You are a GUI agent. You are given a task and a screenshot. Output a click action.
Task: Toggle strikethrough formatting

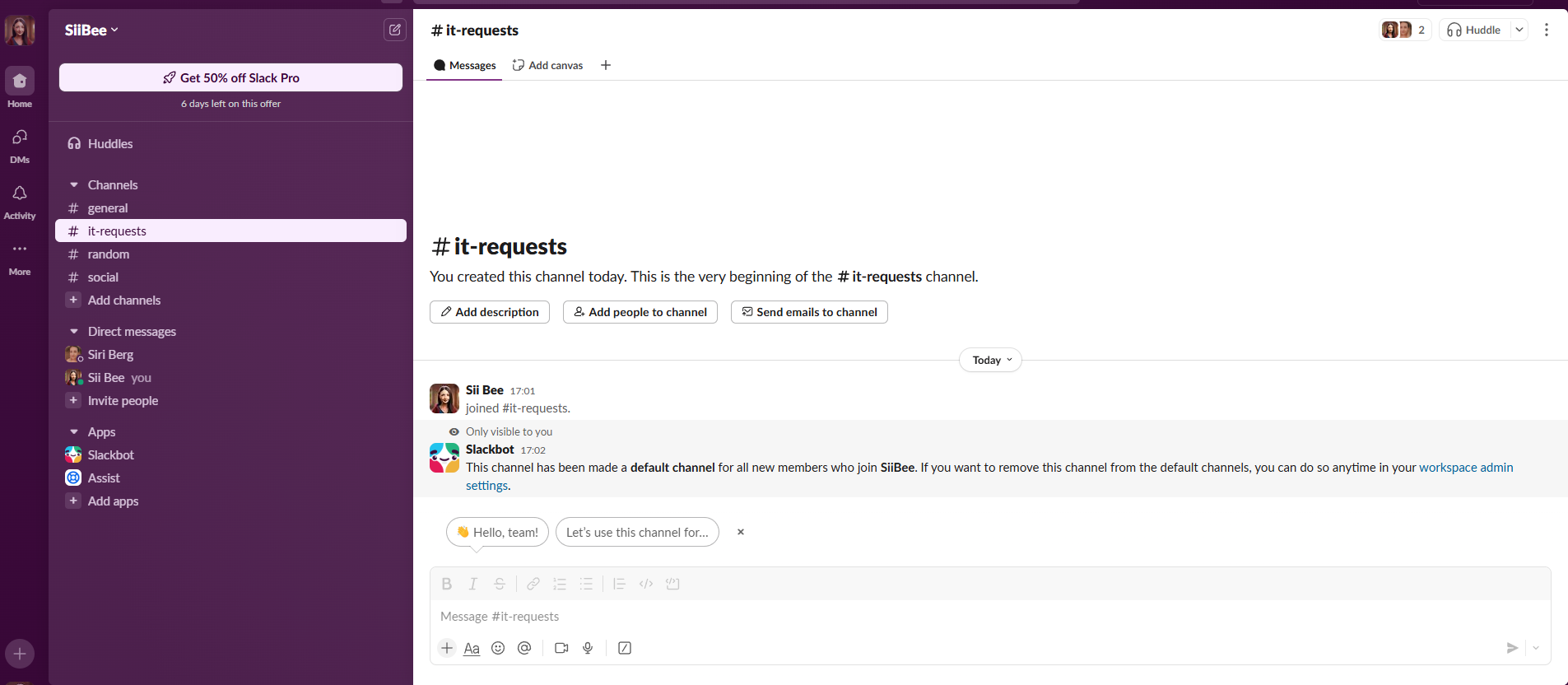pyautogui.click(x=500, y=584)
